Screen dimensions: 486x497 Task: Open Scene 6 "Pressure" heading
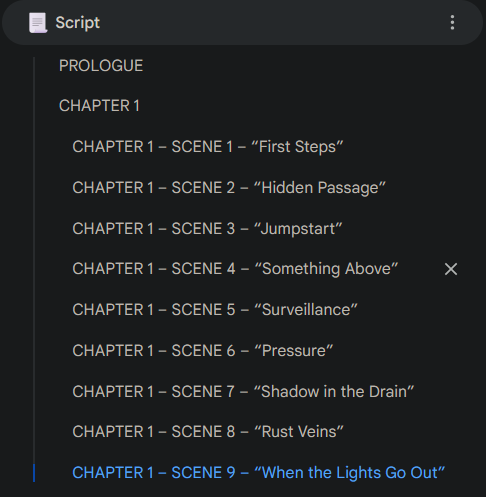pos(203,351)
